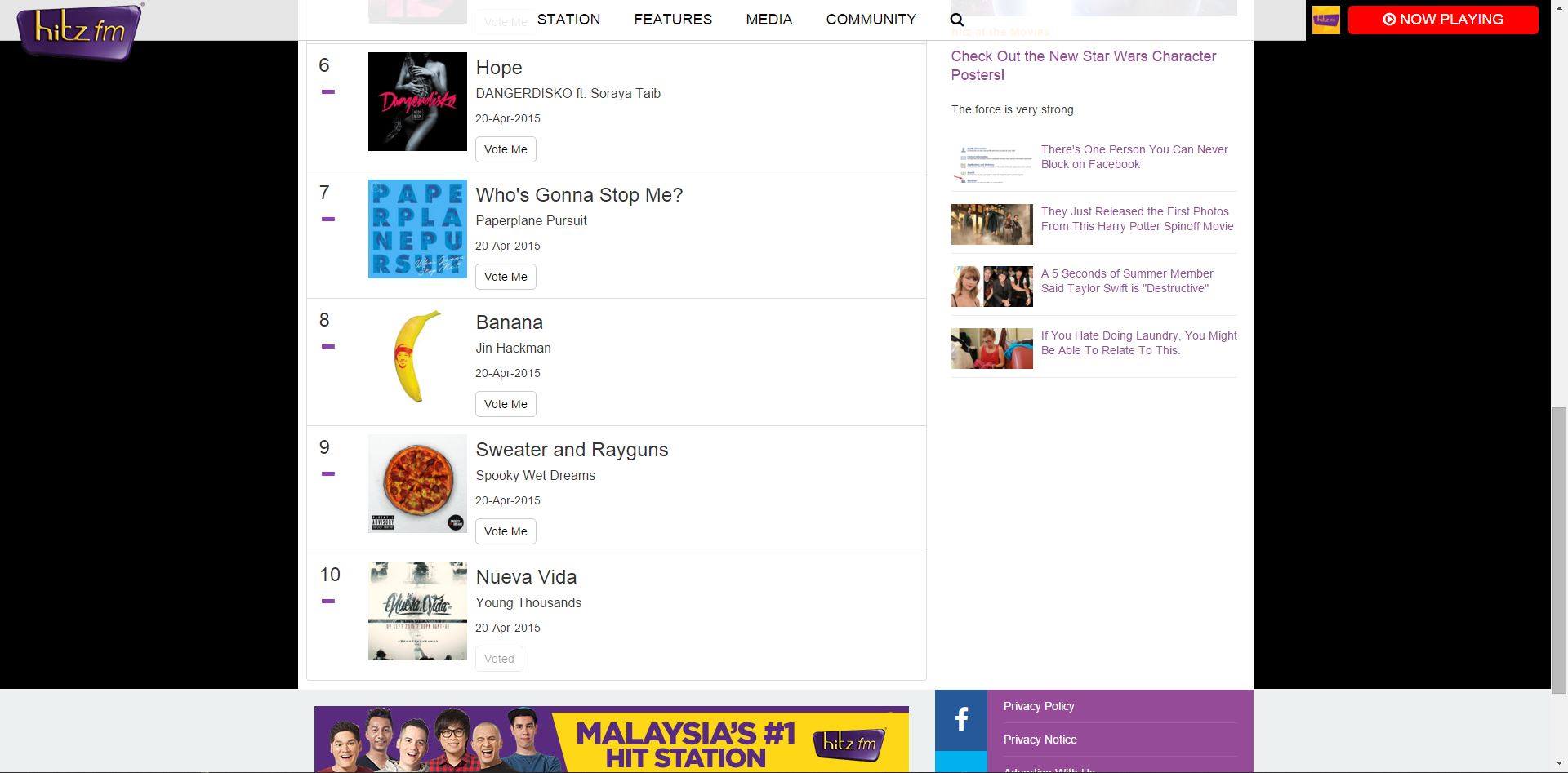This screenshot has height=773, width=1568.
Task: Open the Harry Potter Spinoff Movie article
Action: tap(1137, 219)
